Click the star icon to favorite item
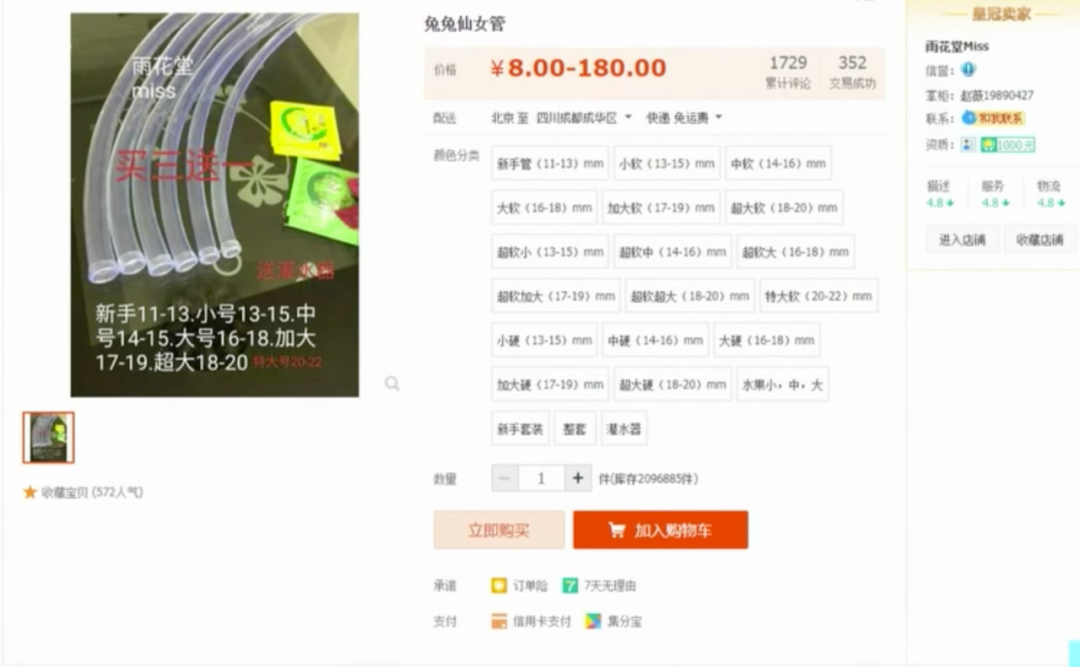The width and height of the screenshot is (1080, 667). [x=30, y=492]
